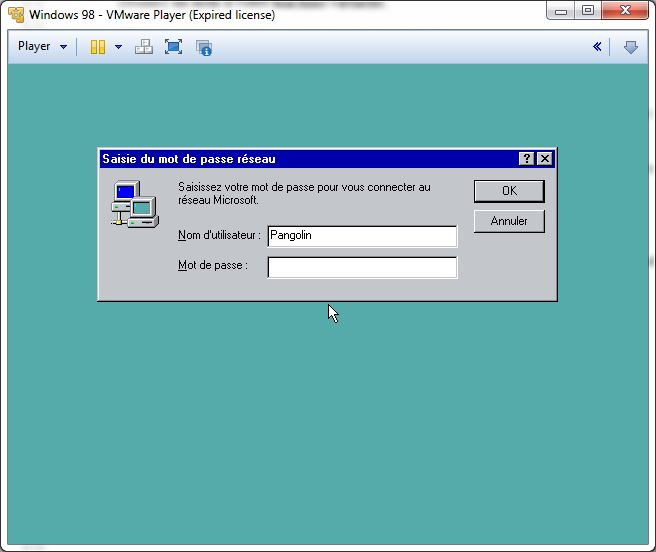Click the Annuler button
This screenshot has height=552, width=656.
(x=509, y=221)
